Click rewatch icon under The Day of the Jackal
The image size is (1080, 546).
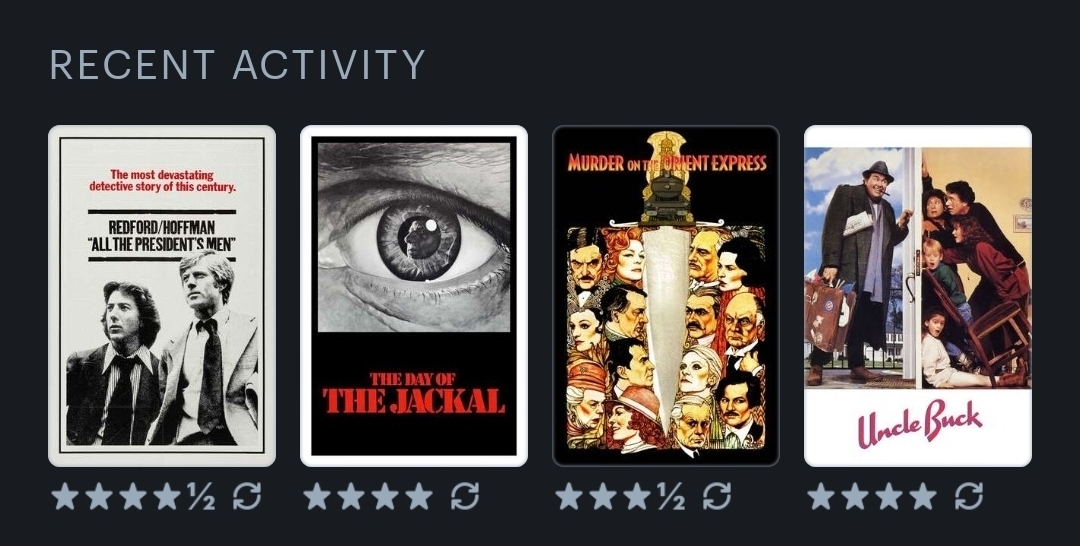[465, 496]
